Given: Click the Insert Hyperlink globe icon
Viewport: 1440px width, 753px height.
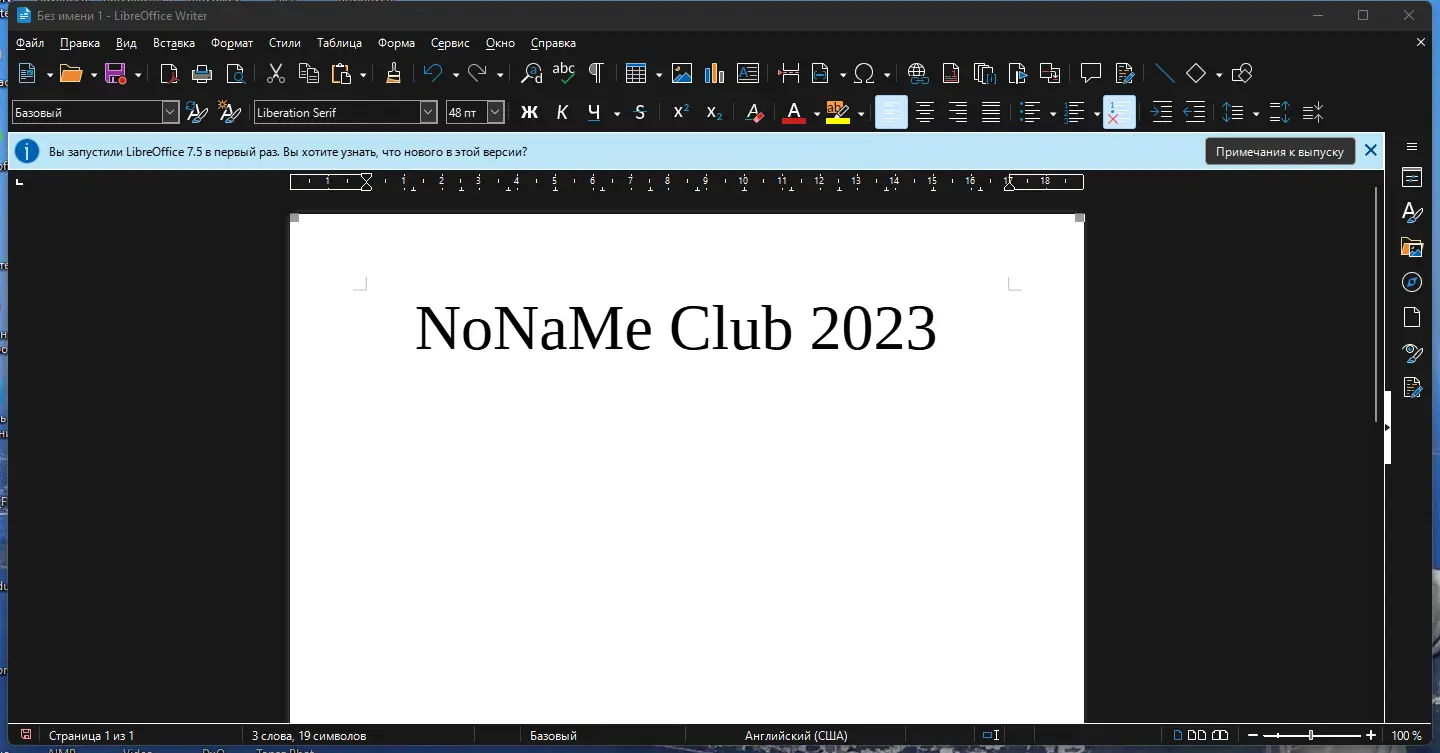Looking at the screenshot, I should click(x=918, y=73).
